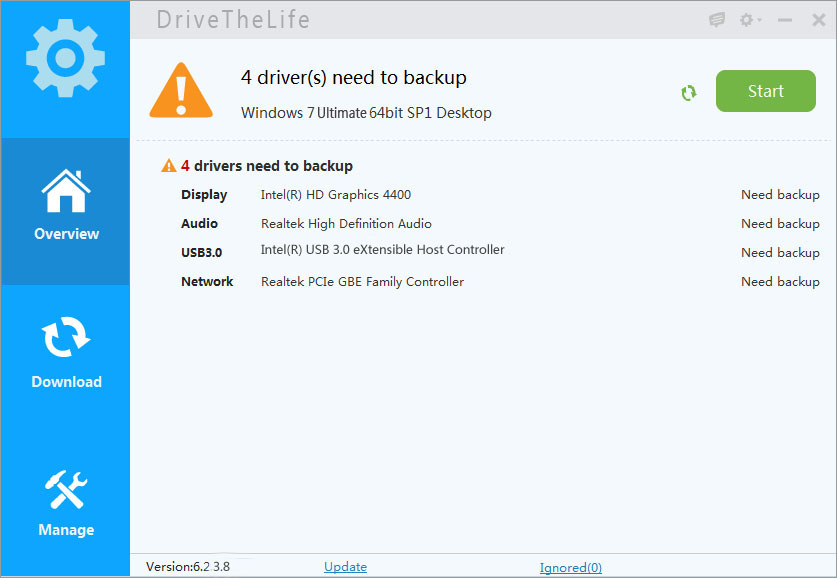The image size is (837, 578).
Task: Click small warning icon beside drivers heading
Action: click(169, 165)
